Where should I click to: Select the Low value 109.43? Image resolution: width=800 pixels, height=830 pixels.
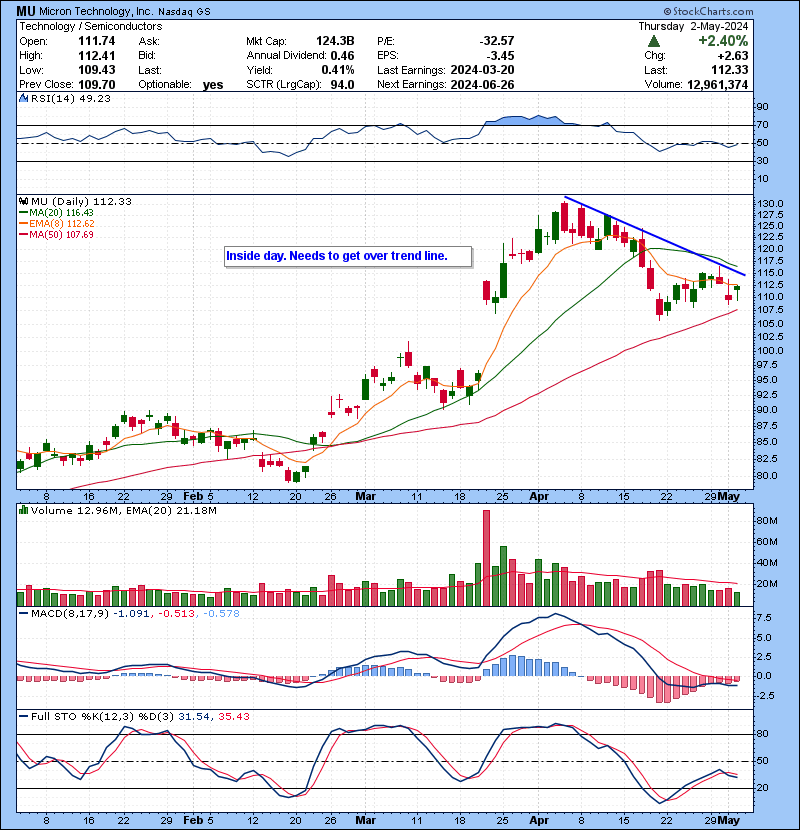point(97,70)
